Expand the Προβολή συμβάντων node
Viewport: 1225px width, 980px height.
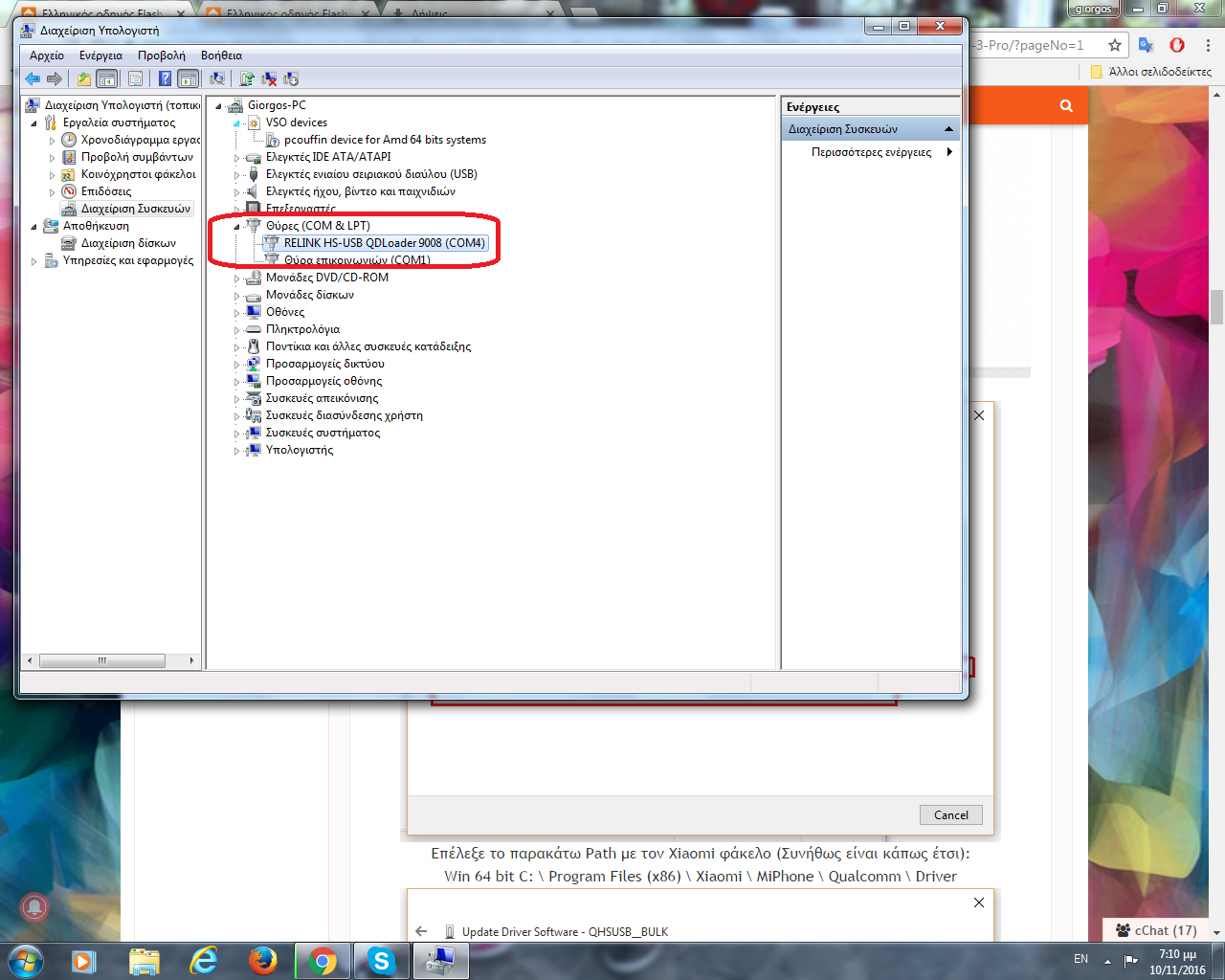tap(53, 157)
